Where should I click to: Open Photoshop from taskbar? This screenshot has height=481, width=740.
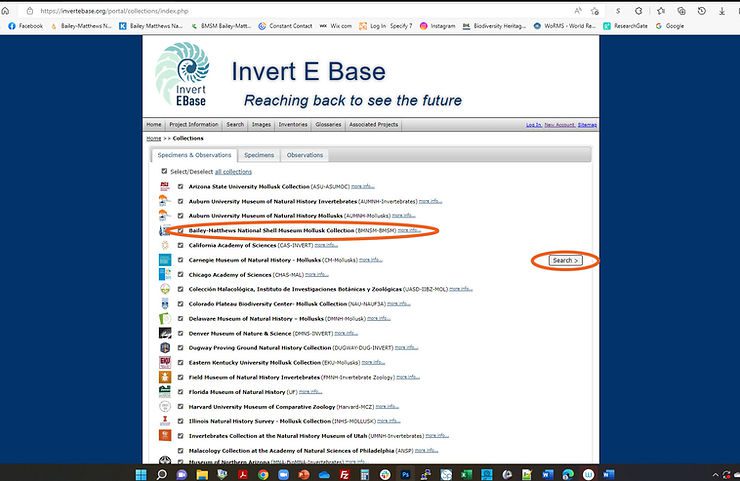tap(405, 474)
